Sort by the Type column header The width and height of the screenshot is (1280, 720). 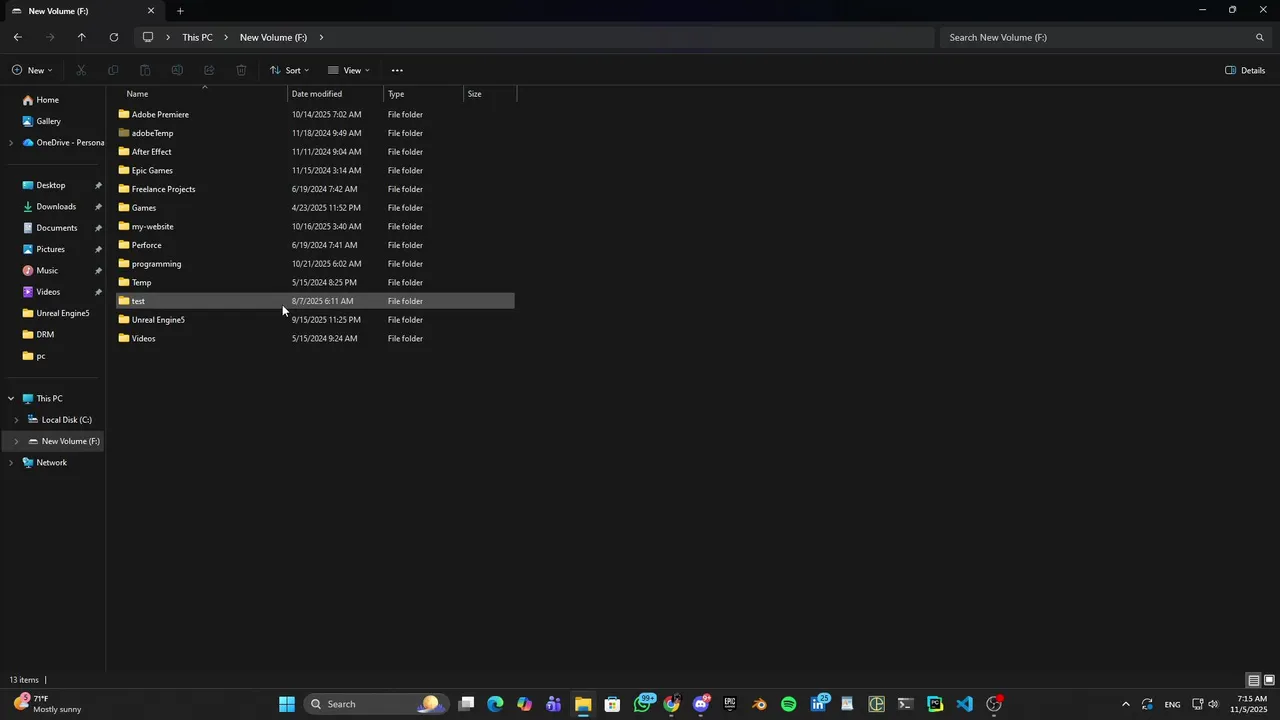click(424, 94)
